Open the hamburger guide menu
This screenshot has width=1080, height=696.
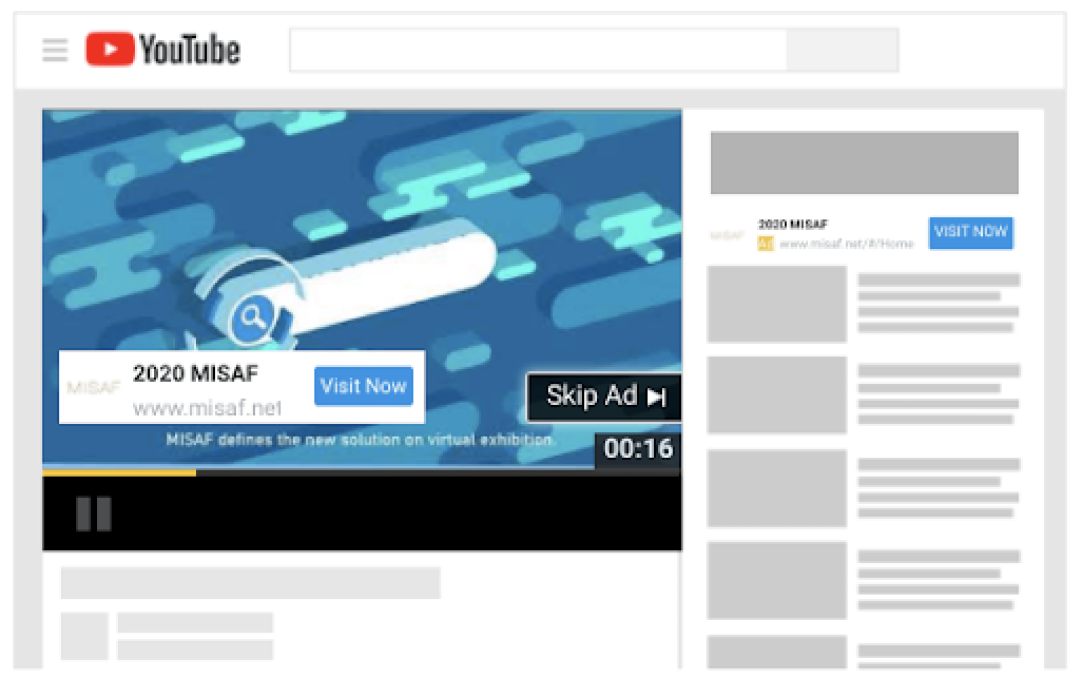click(x=55, y=50)
